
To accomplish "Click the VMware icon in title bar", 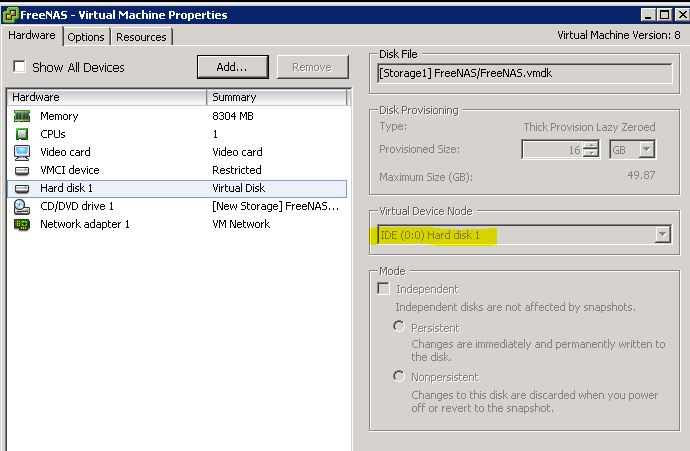I will click(10, 15).
